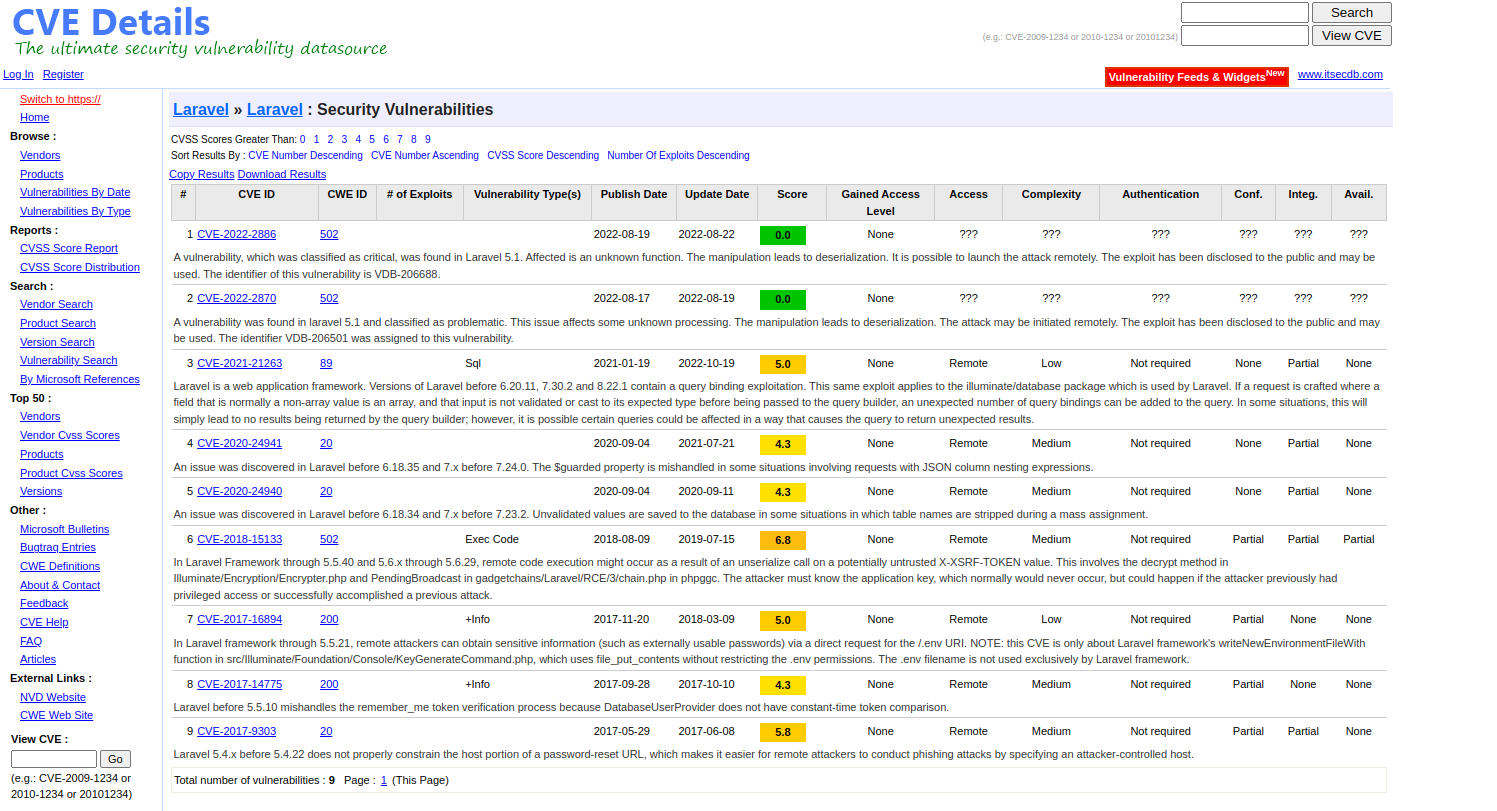This screenshot has width=1497, height=811.
Task: Open NVD Website external link
Action: coord(53,697)
